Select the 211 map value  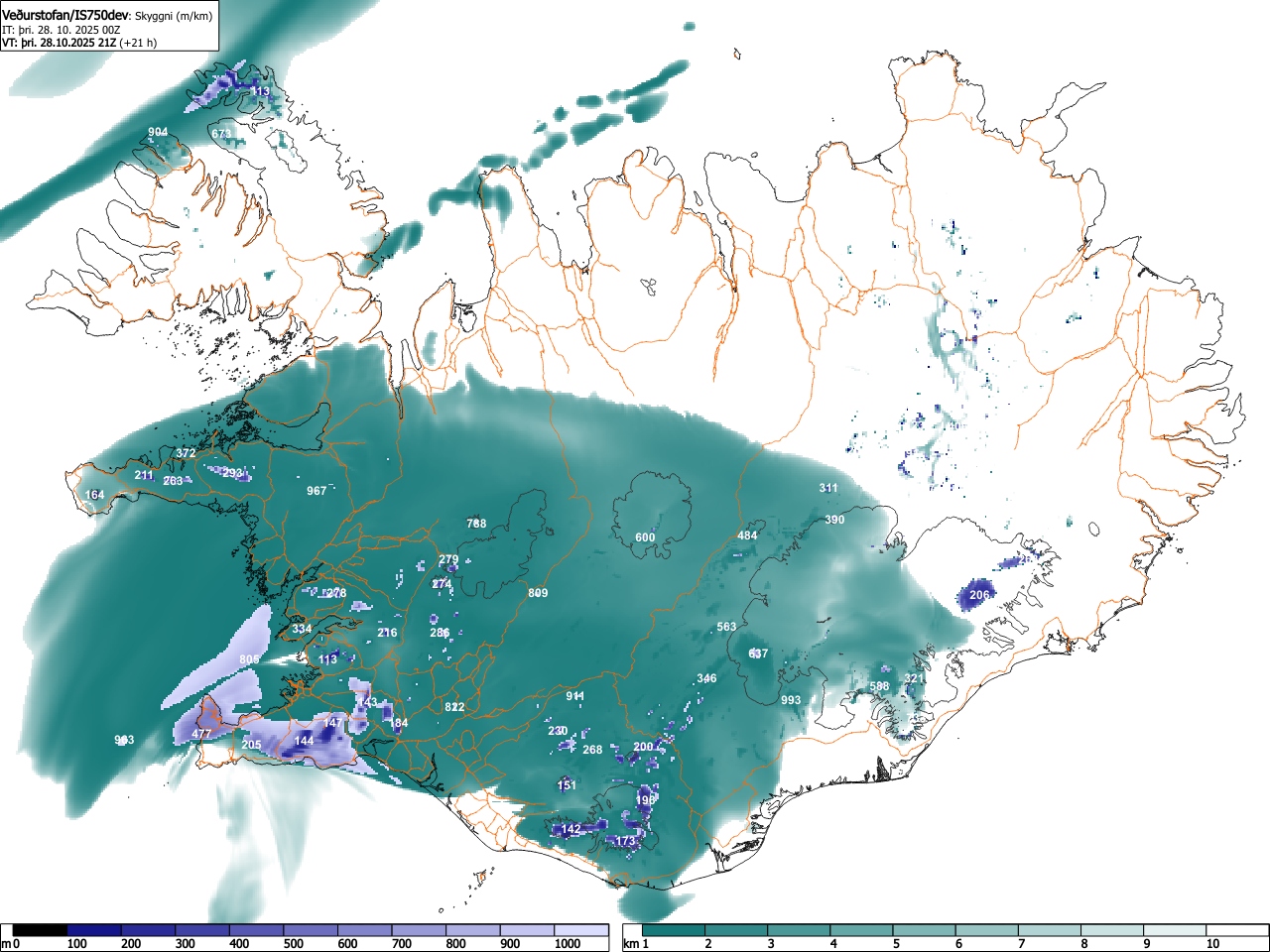[144, 475]
